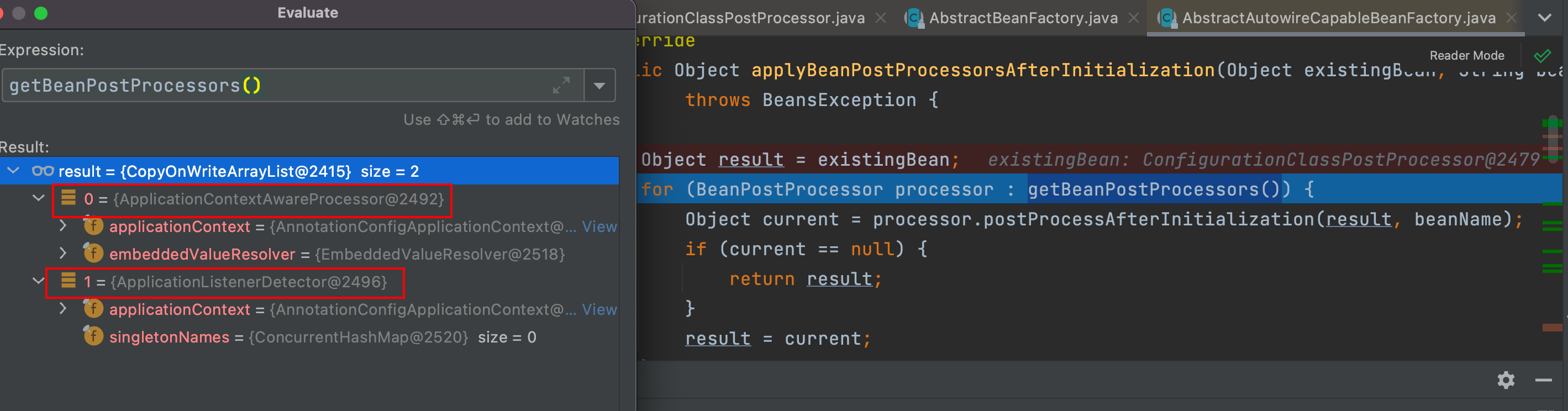Close the AbstractBeanFactory.java tab

pyautogui.click(x=1133, y=18)
